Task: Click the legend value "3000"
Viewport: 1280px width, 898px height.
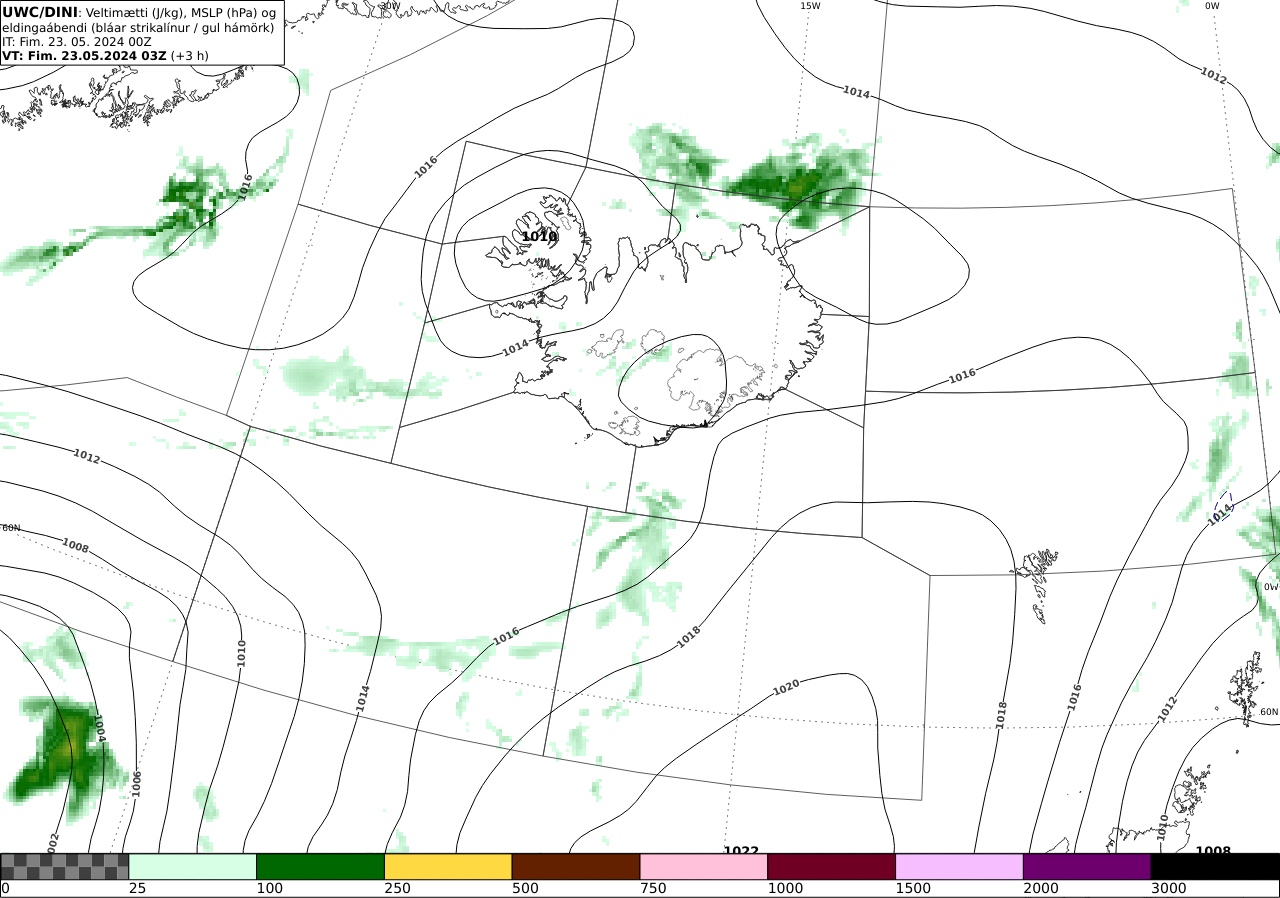Action: tap(1169, 888)
